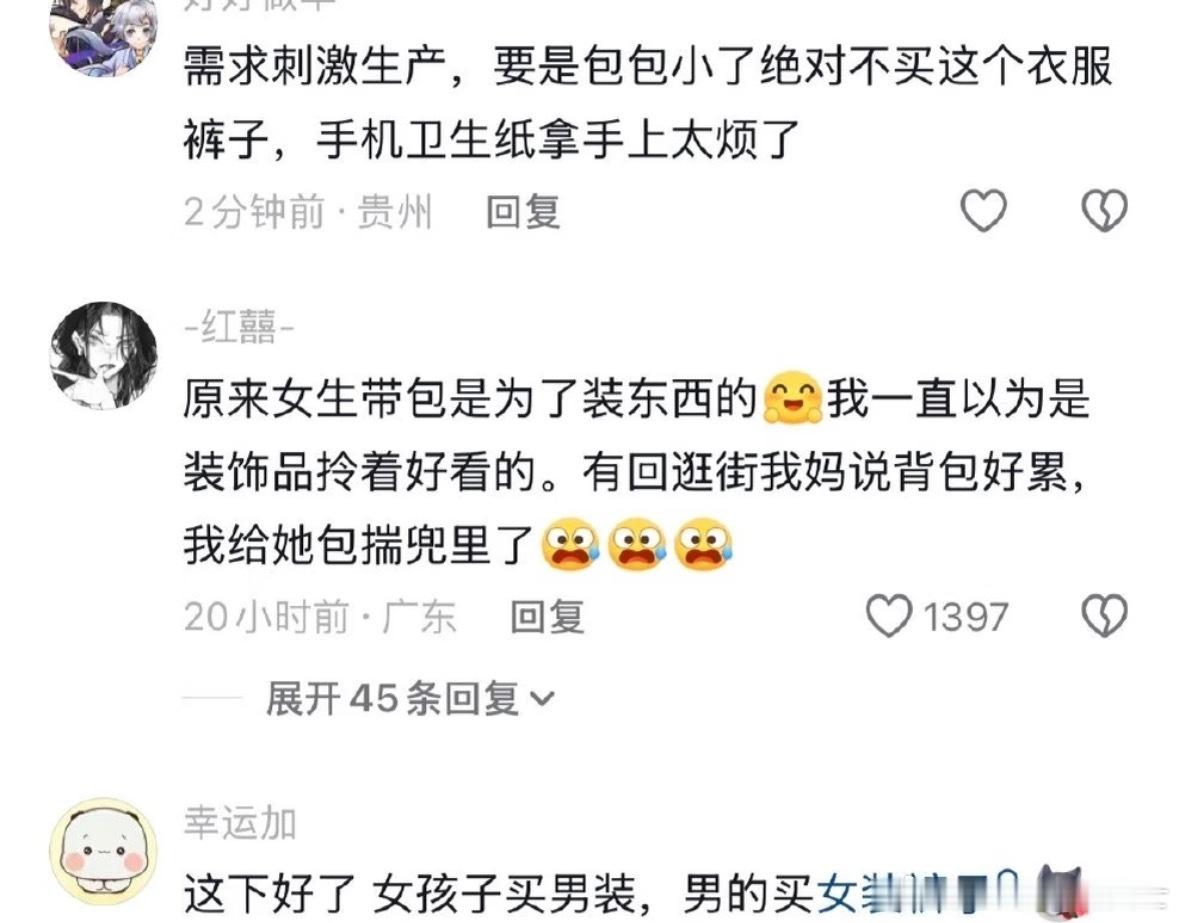Click the first scared crying emoji

[x=571, y=543]
